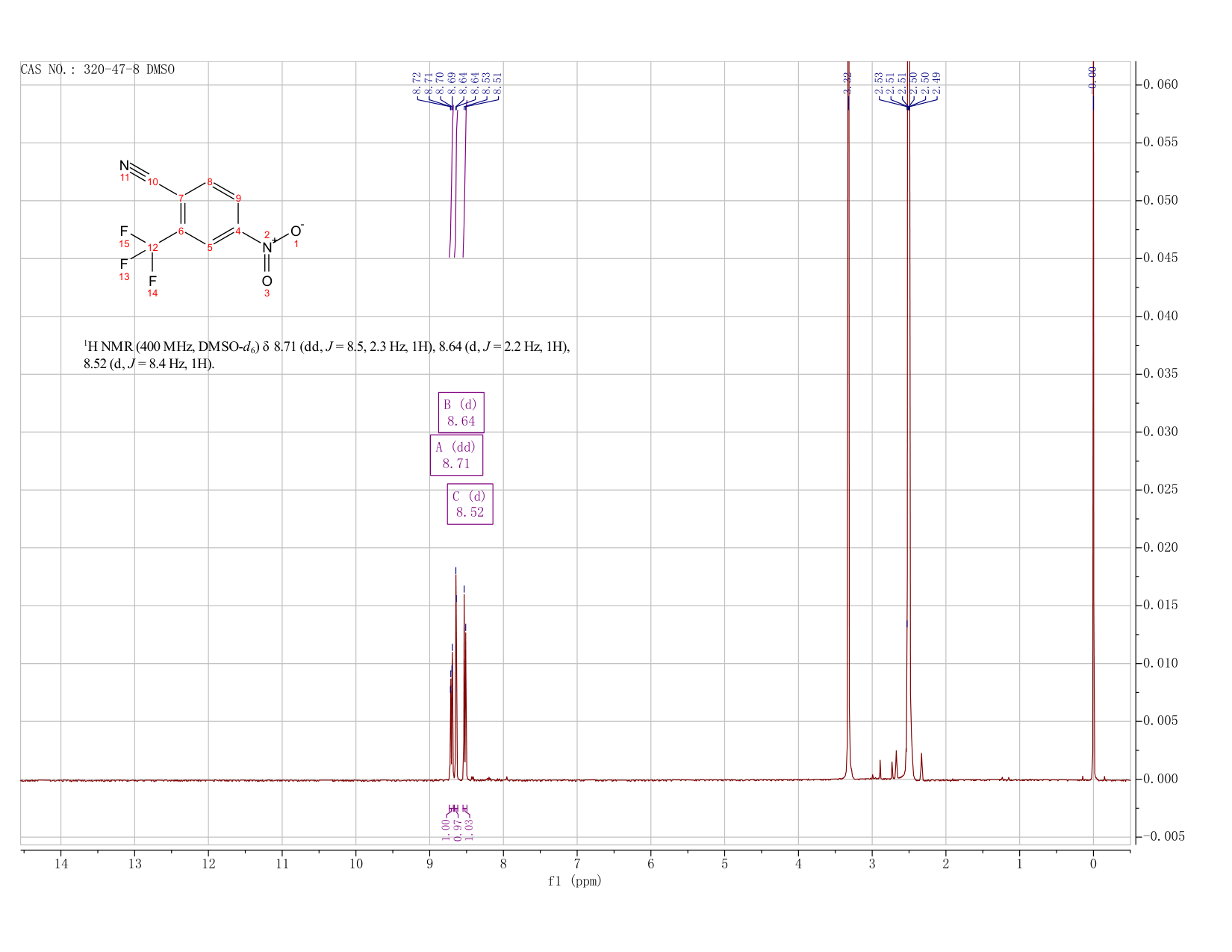The height and width of the screenshot is (952, 1232).
Task: Click the oxygen atom labeled 3
Action: 267,281
